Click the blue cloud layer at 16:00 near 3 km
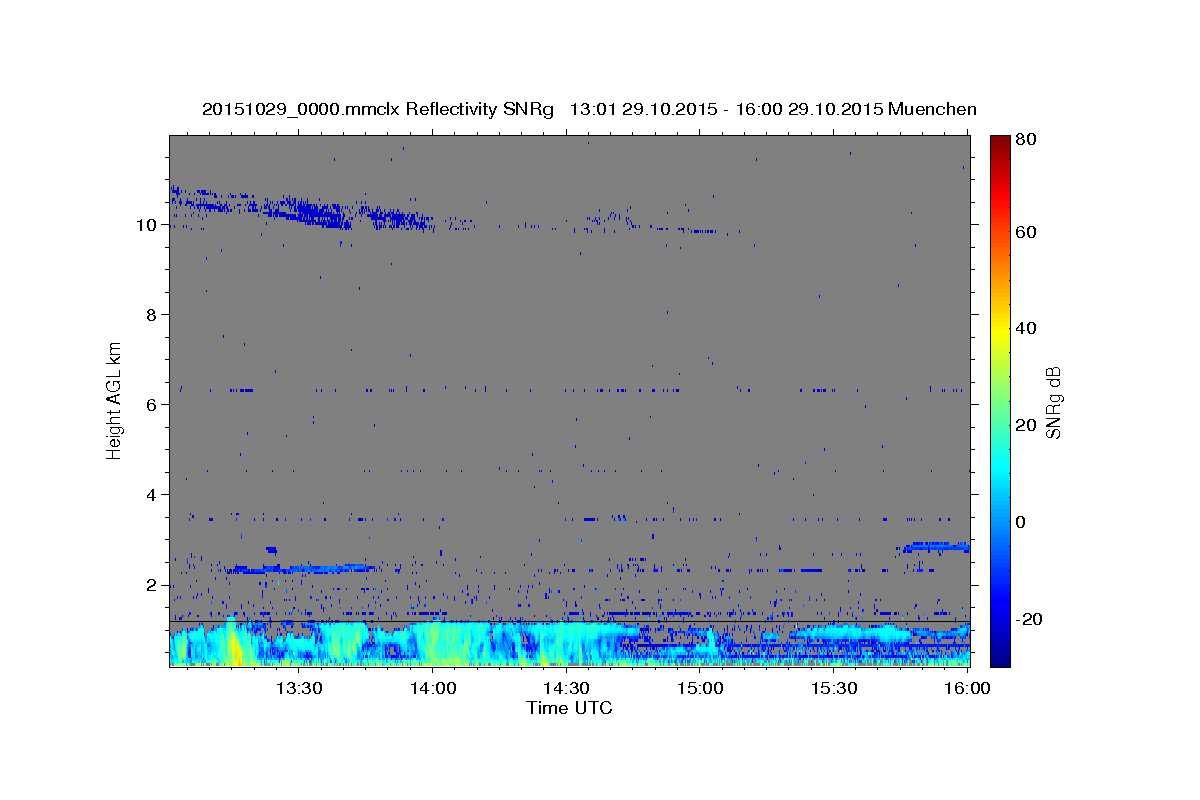Viewport: 1200px width, 800px height. pyautogui.click(x=935, y=547)
